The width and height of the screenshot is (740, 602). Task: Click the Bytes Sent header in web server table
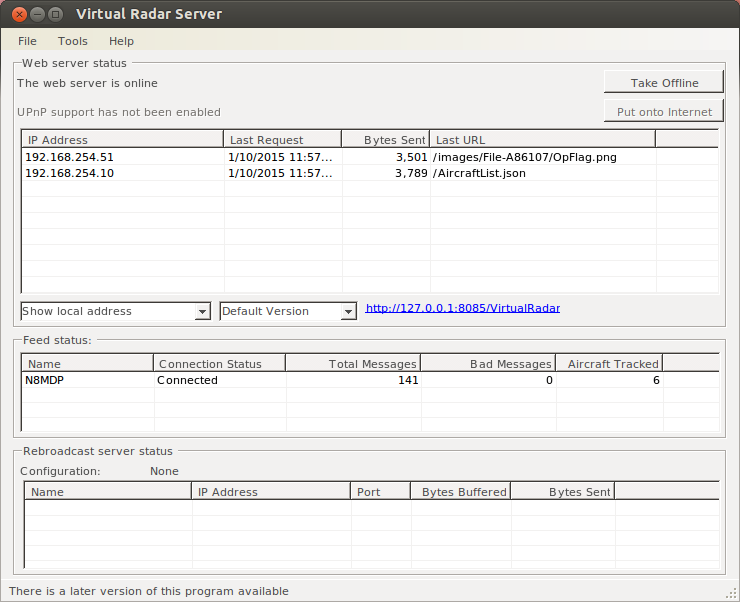(386, 140)
